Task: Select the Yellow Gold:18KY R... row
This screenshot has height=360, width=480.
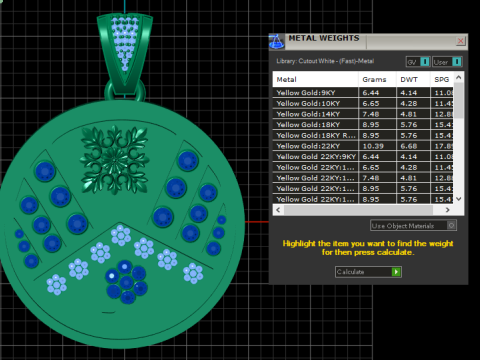Action: point(363,135)
